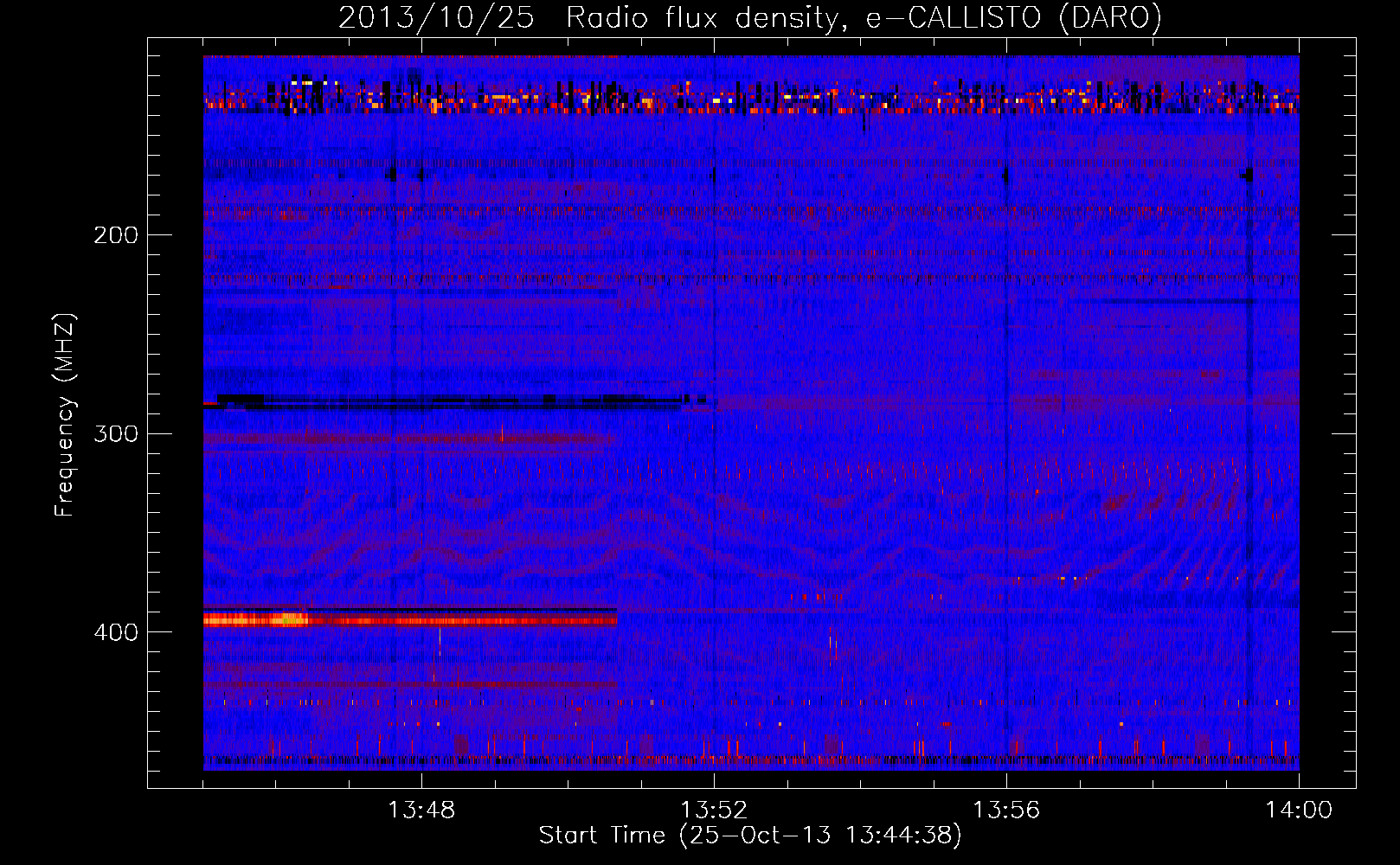Screen dimensions: 1400x865
Task: Click the '13:56' time axis label
Action: [x=1006, y=811]
